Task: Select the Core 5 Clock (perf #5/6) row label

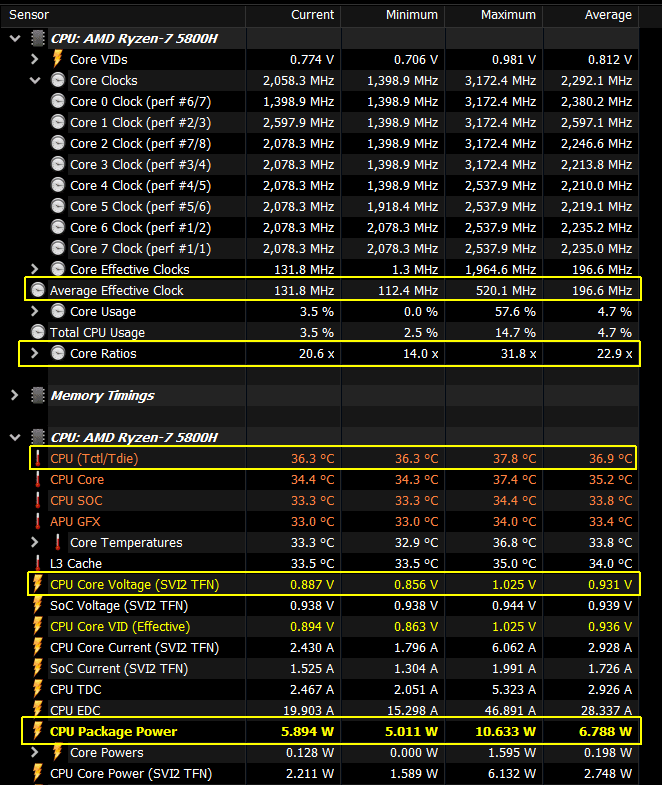Action: click(140, 207)
